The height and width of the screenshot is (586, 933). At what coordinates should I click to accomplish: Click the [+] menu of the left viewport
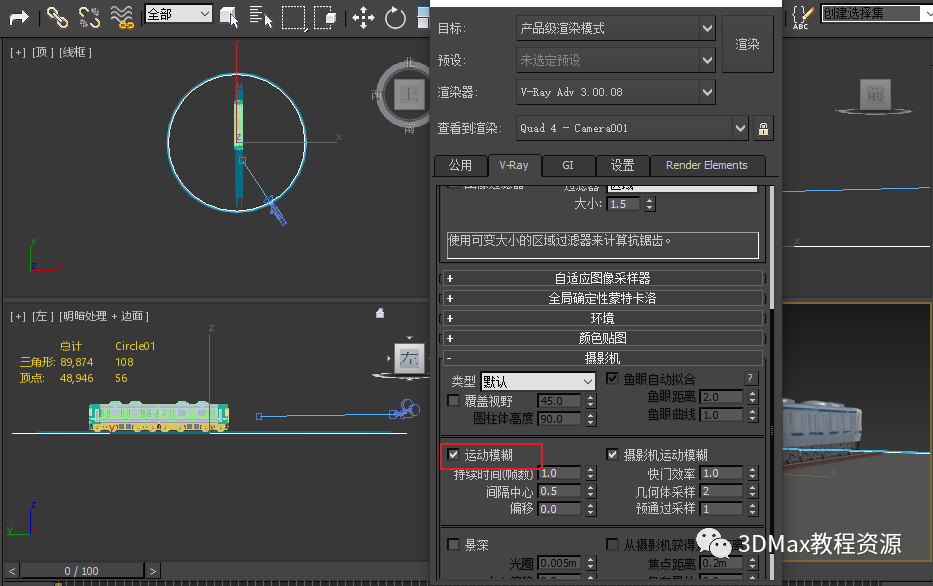coord(18,316)
